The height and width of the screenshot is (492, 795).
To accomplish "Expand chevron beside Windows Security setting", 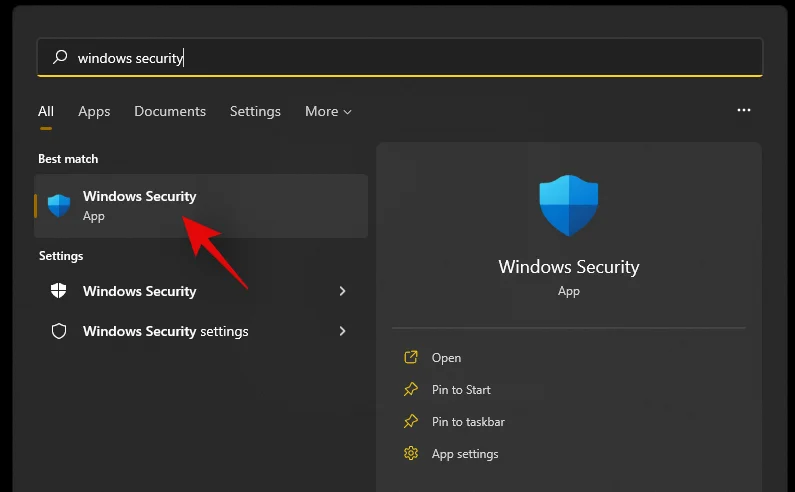I will click(x=342, y=291).
